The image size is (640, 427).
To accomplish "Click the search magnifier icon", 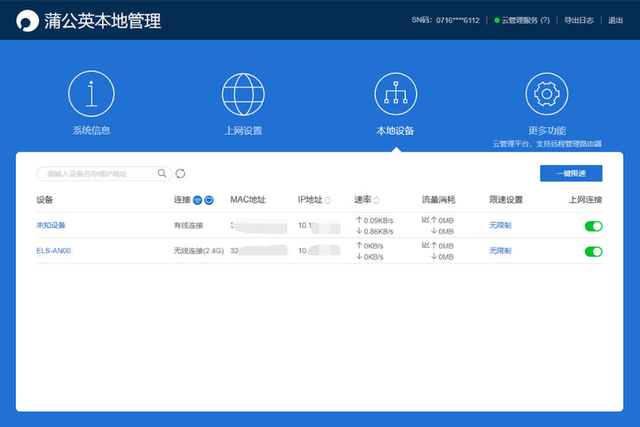I will (x=163, y=173).
